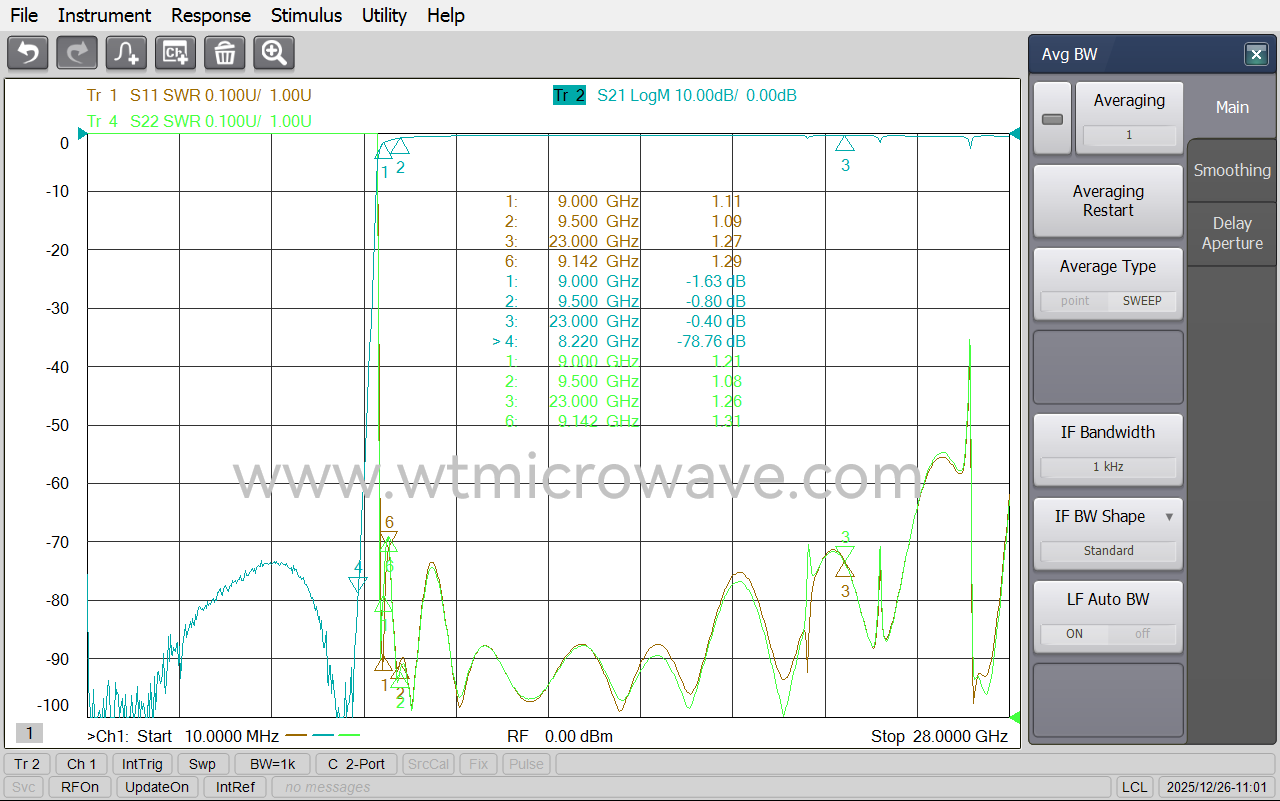
Task: Click the Svc status button
Action: tap(23, 787)
